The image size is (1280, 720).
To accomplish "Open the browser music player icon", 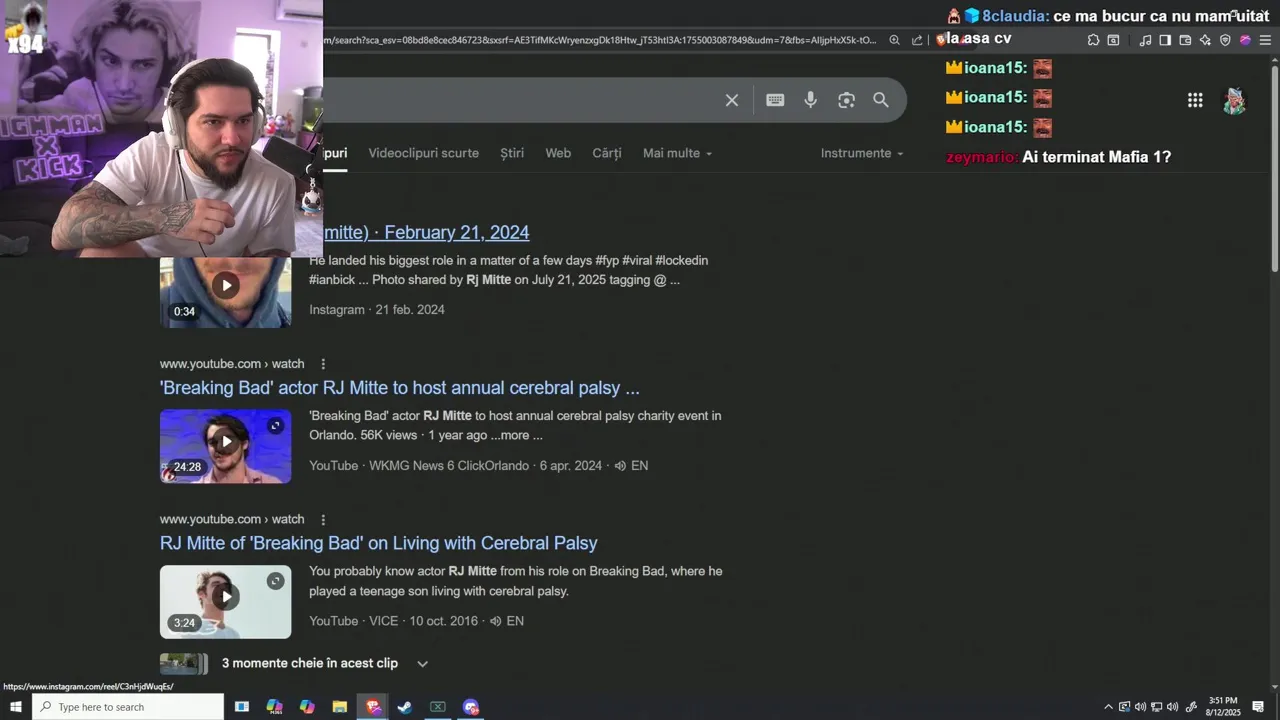I will point(1145,40).
